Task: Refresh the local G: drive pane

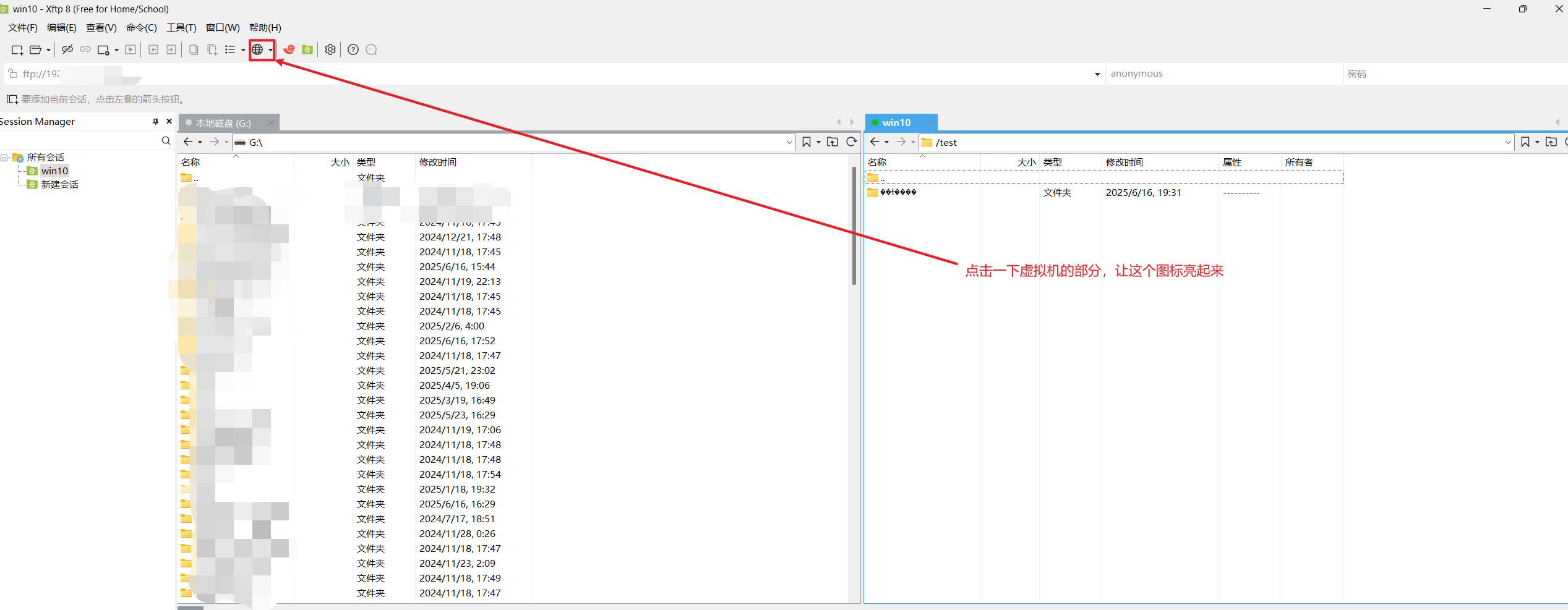Action: click(x=852, y=142)
